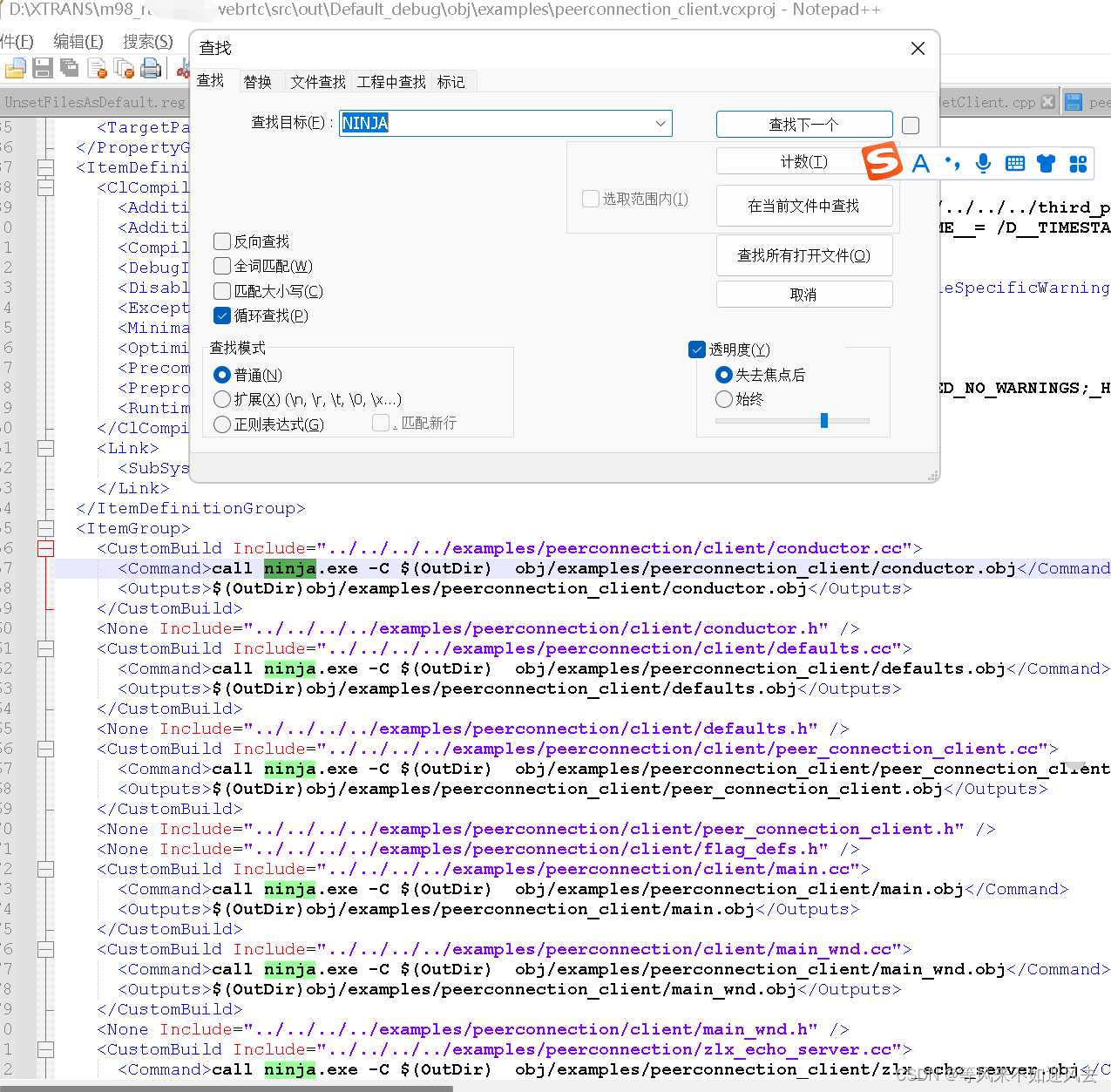This screenshot has width=1111, height=1092.
Task: Open the Sogou skin shirt icon
Action: 1047,164
